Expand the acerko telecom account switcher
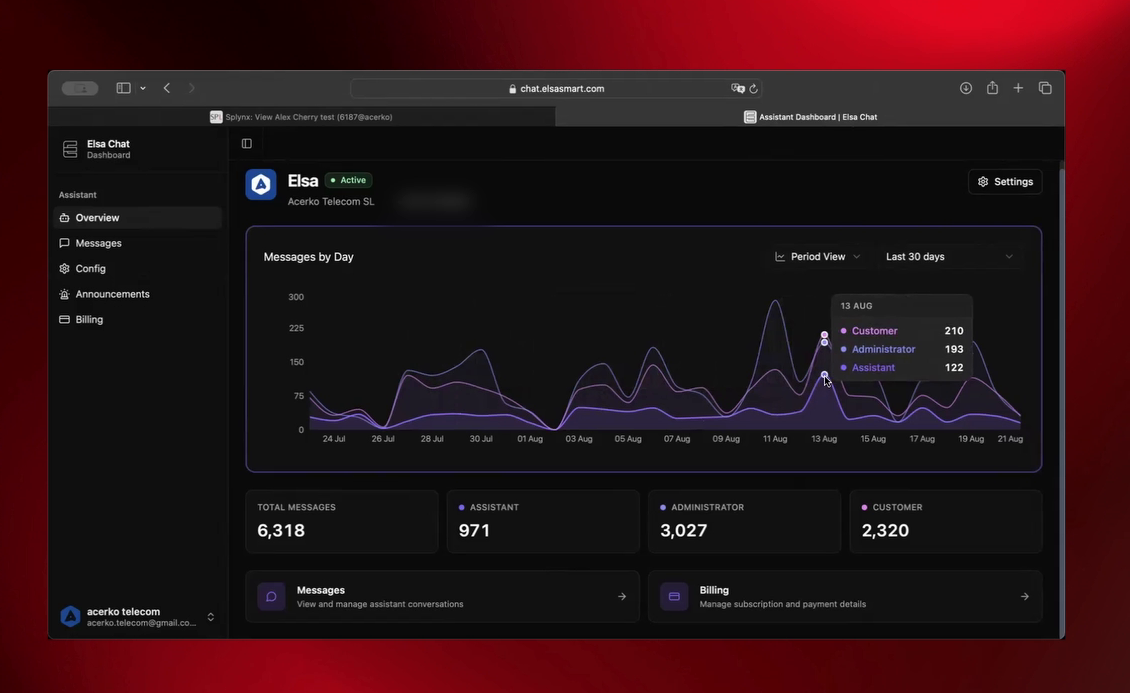This screenshot has width=1130, height=693. (x=138, y=617)
